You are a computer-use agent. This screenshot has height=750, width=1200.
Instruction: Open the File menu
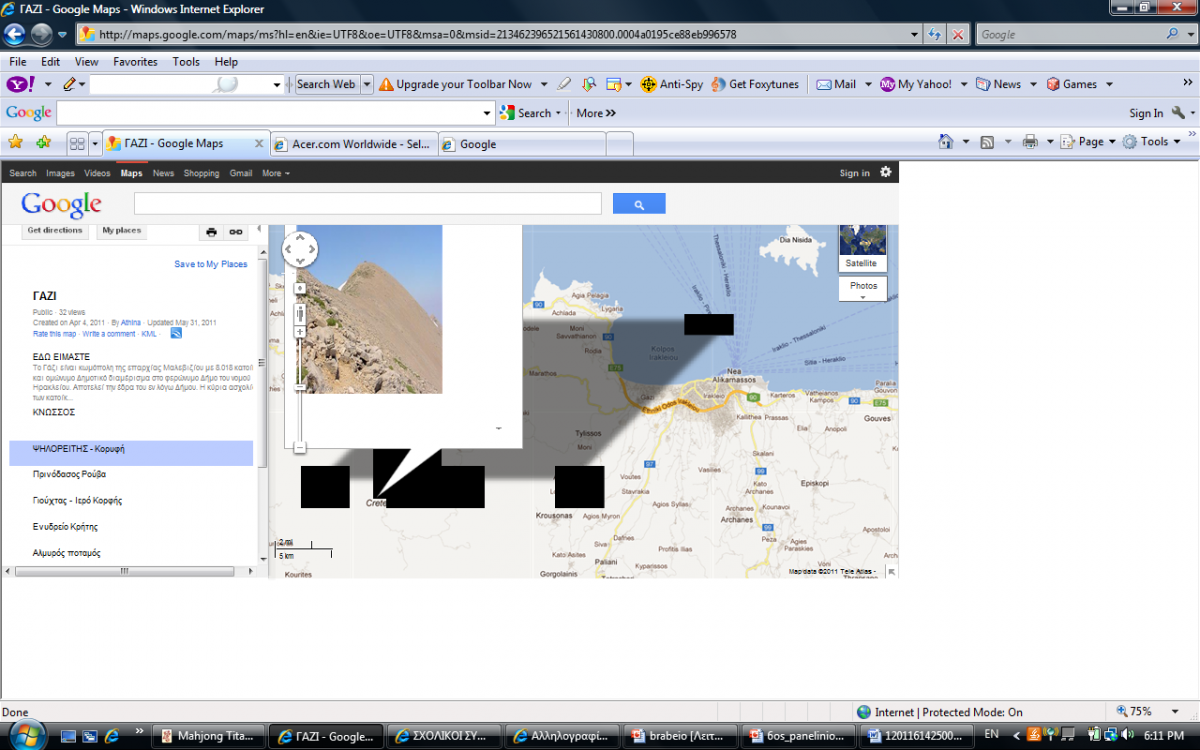coord(18,61)
